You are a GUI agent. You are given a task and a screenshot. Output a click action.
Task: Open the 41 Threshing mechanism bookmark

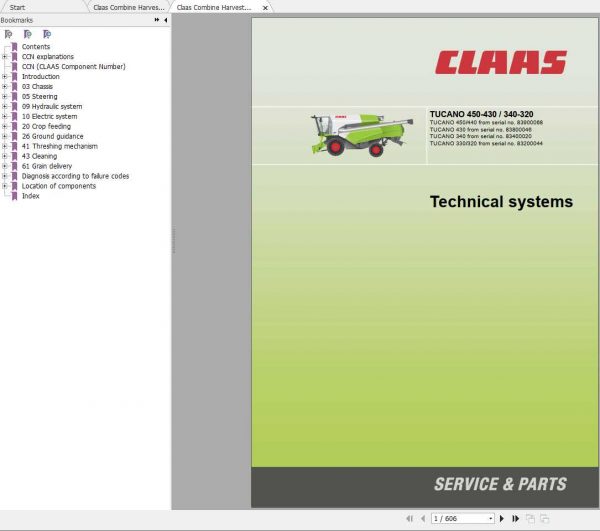60,146
